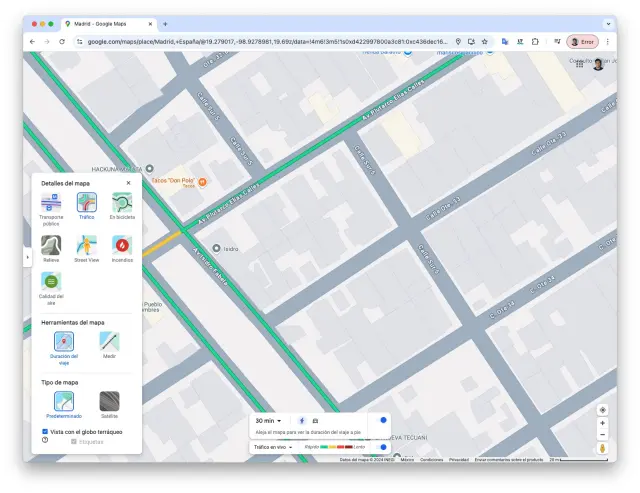Open the 30 min duration dropdown

pyautogui.click(x=269, y=421)
